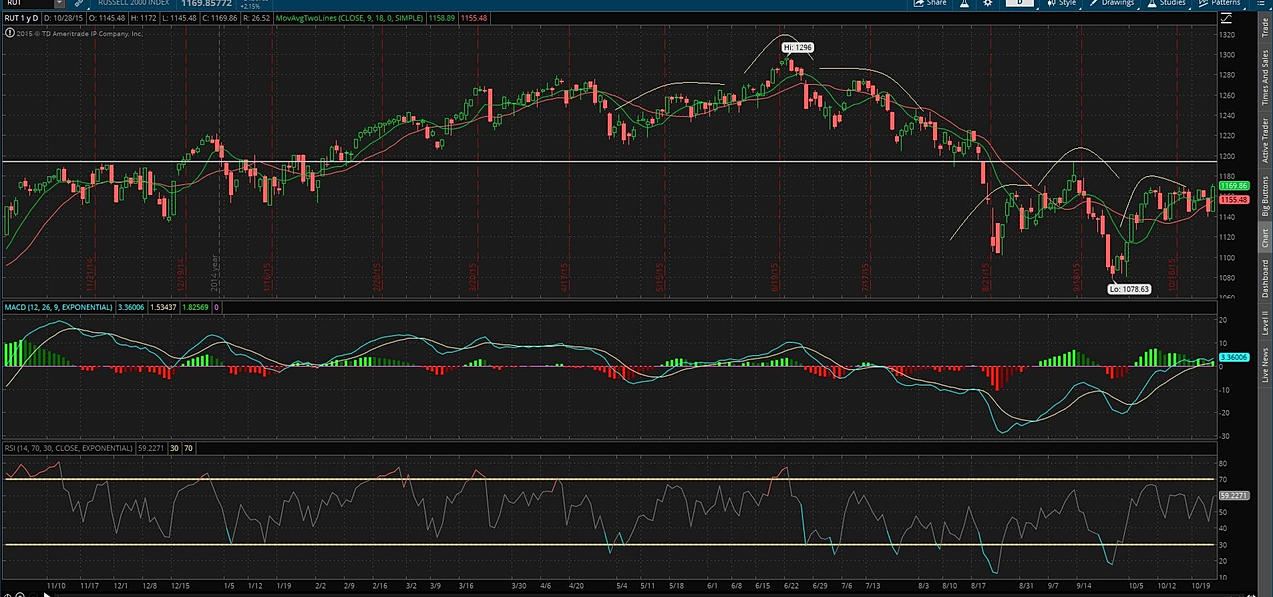Image resolution: width=1273 pixels, height=597 pixels.
Task: Click the MACD value 1.53437 in header
Action: pos(162,308)
